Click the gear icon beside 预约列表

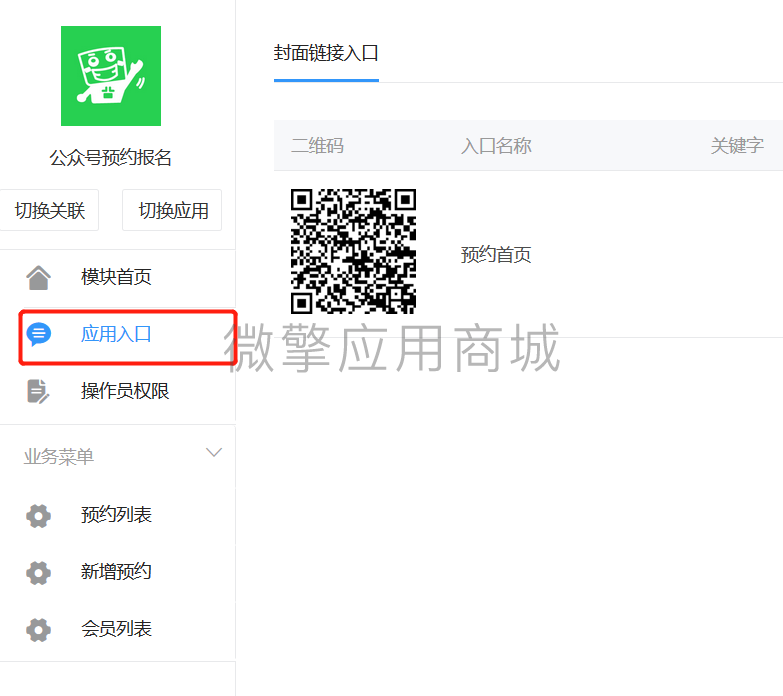tap(38, 515)
